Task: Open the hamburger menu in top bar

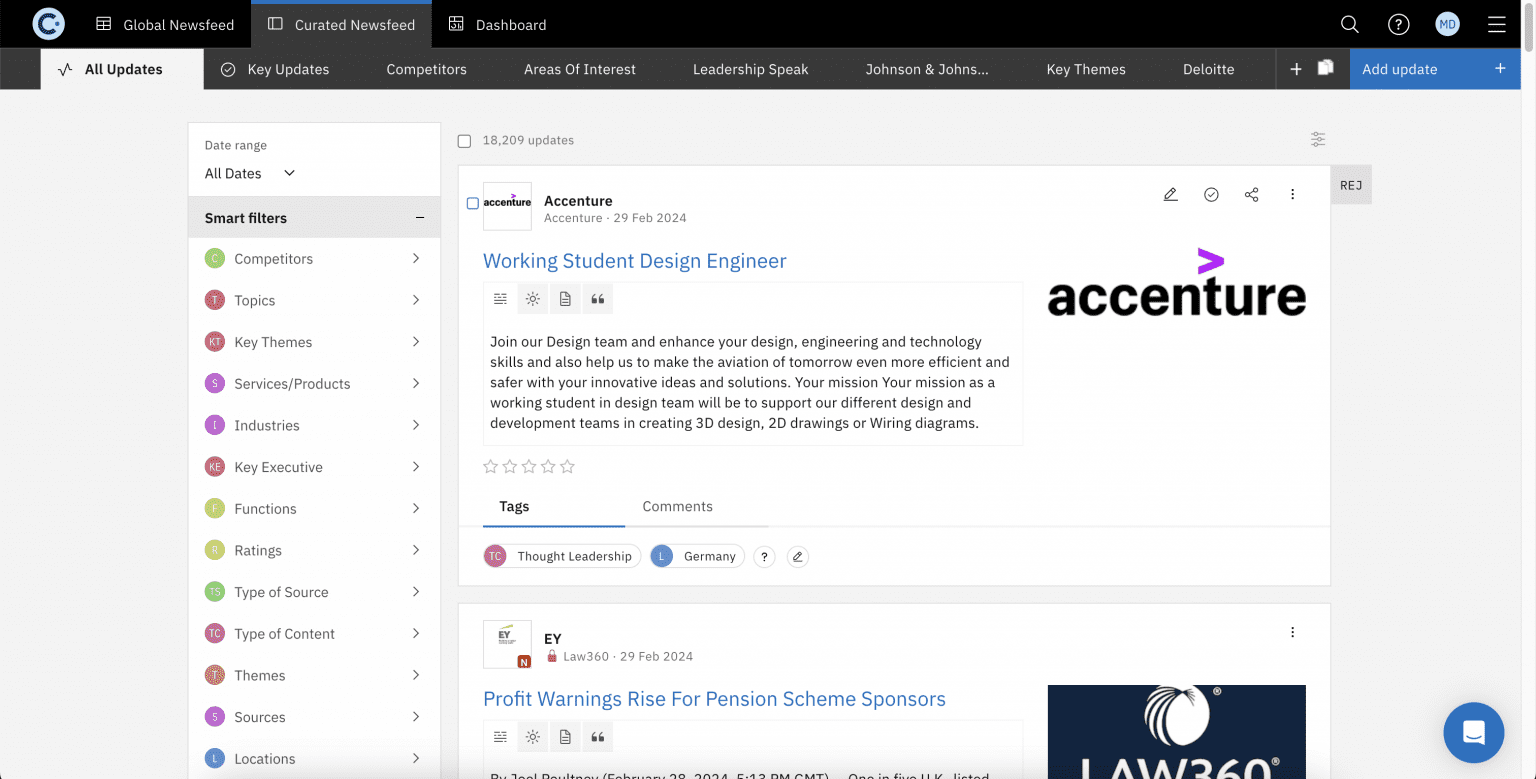Action: [x=1496, y=25]
